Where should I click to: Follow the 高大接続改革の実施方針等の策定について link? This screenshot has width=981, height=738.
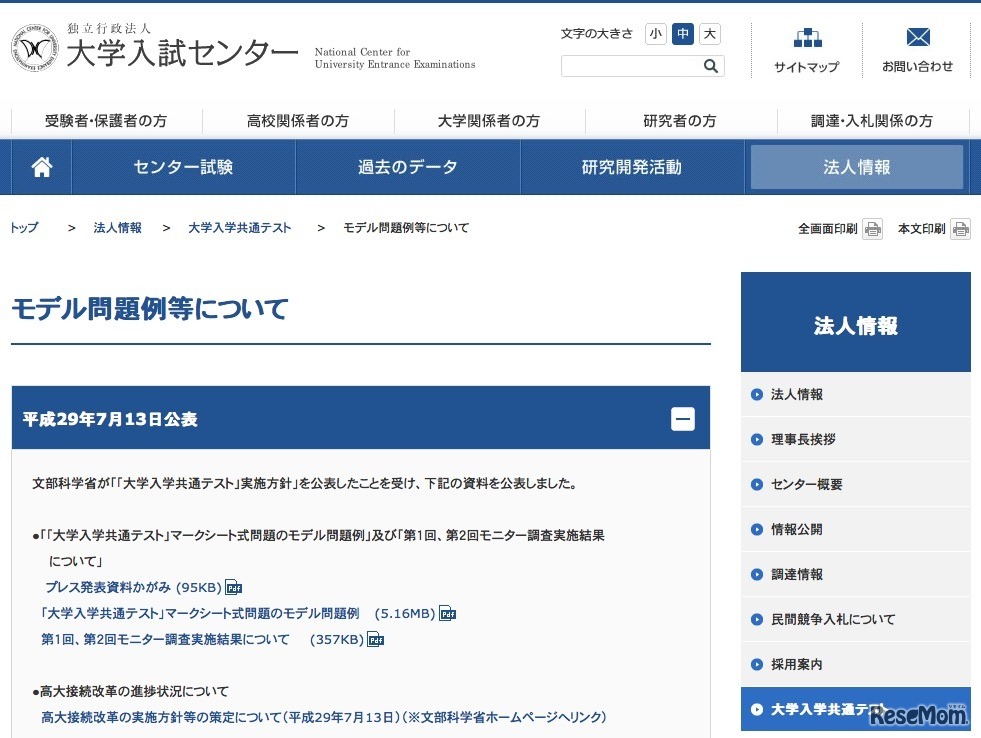coord(323,717)
